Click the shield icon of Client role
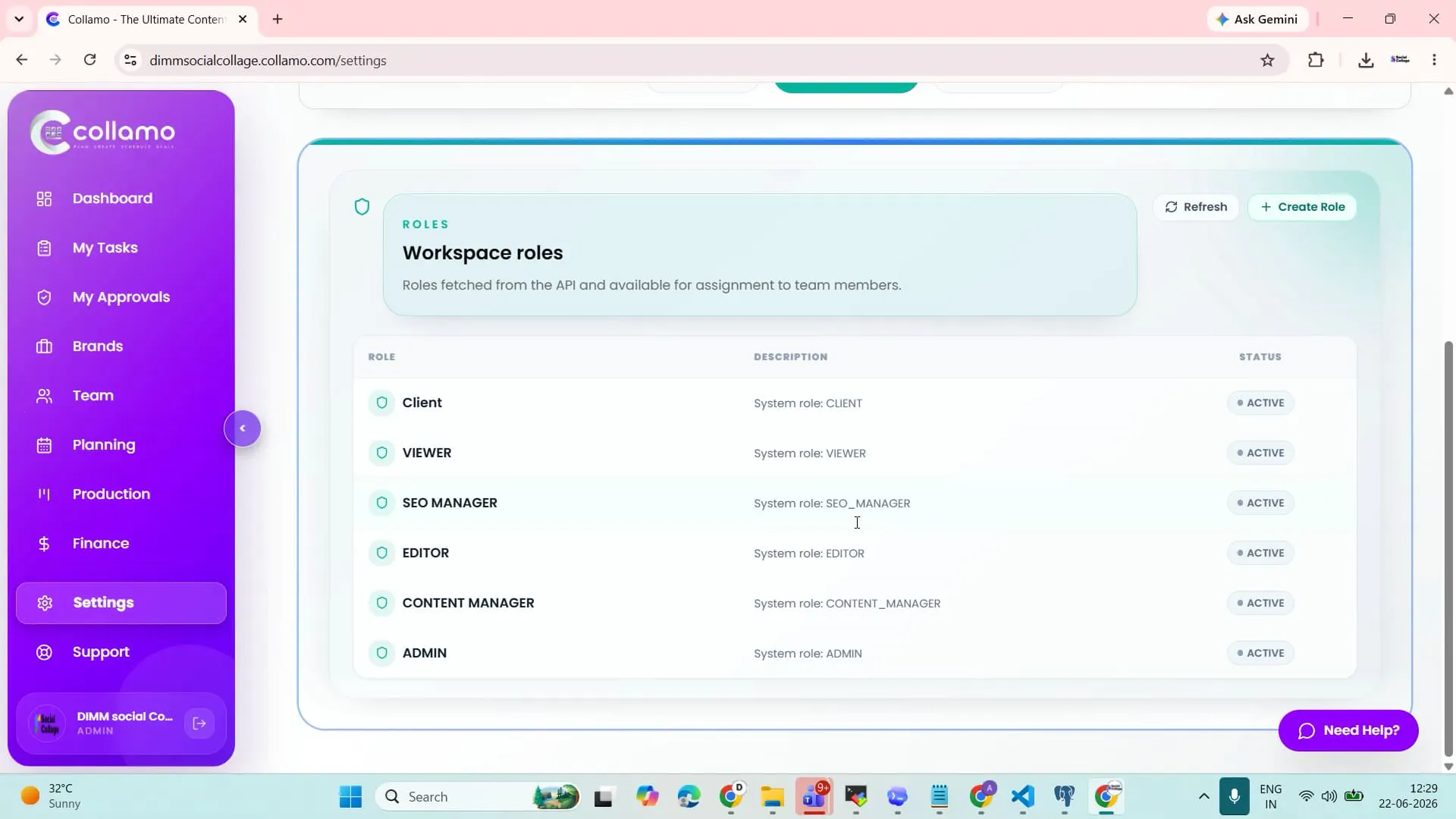The image size is (1456, 819). pyautogui.click(x=382, y=403)
